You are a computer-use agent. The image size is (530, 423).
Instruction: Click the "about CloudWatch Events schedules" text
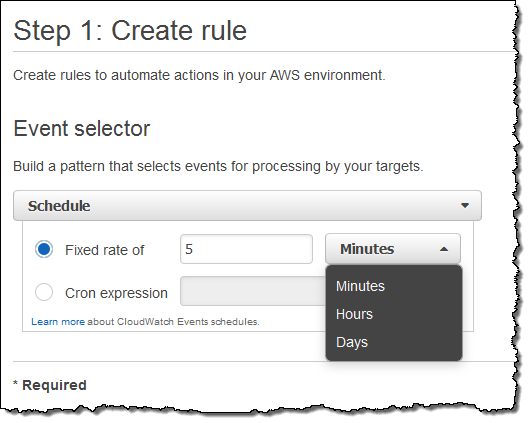tap(173, 322)
